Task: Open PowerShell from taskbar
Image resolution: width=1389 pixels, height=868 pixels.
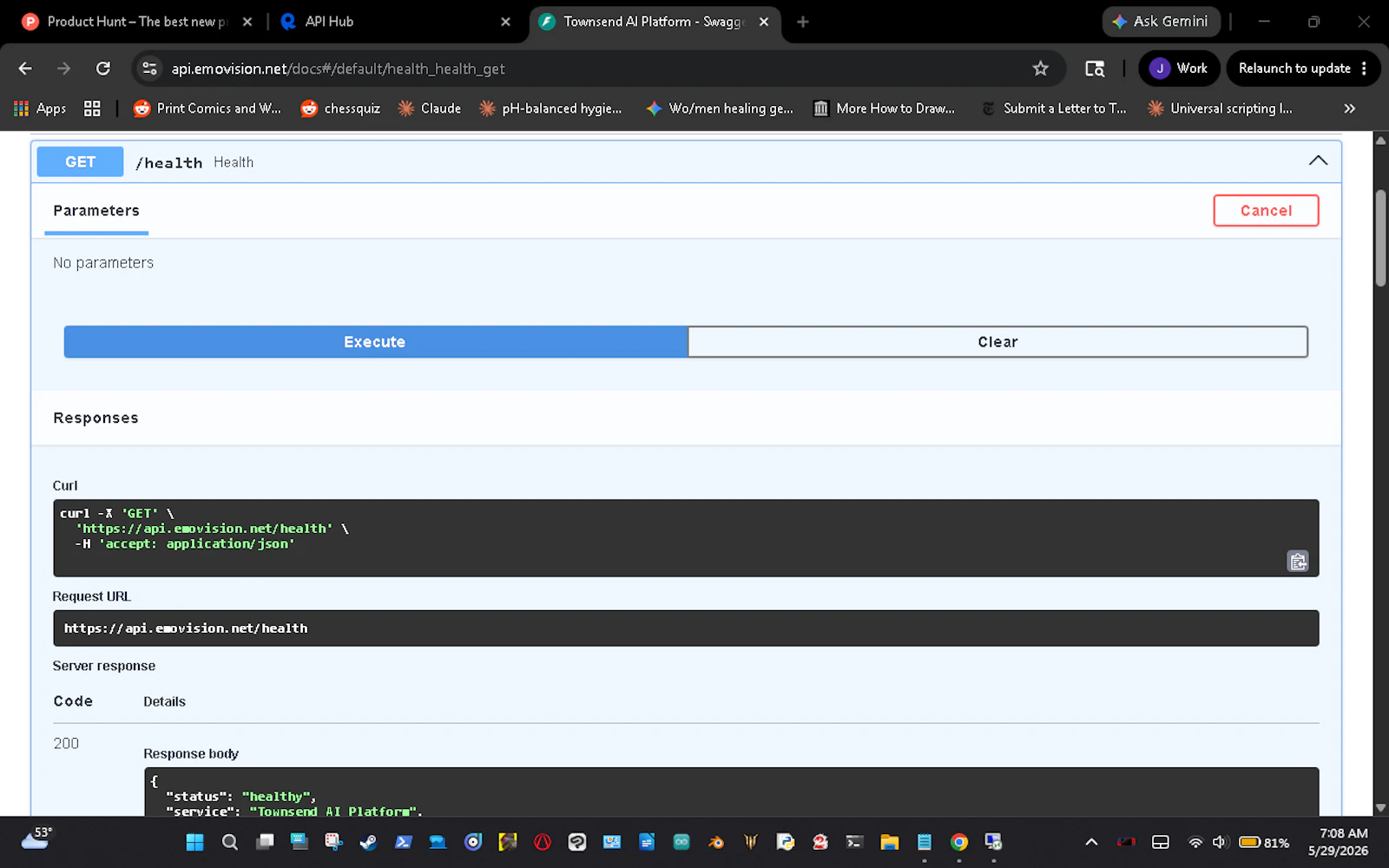Action: [403, 842]
